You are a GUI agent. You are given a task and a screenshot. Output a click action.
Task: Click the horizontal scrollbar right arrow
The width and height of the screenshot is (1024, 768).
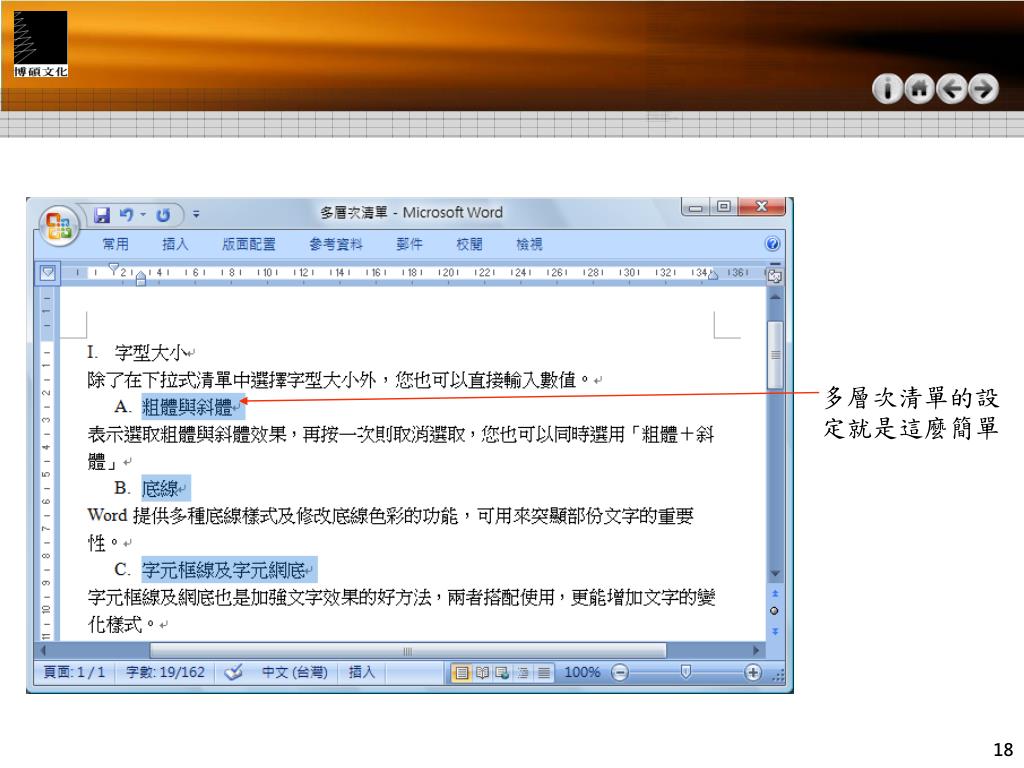pyautogui.click(x=756, y=650)
